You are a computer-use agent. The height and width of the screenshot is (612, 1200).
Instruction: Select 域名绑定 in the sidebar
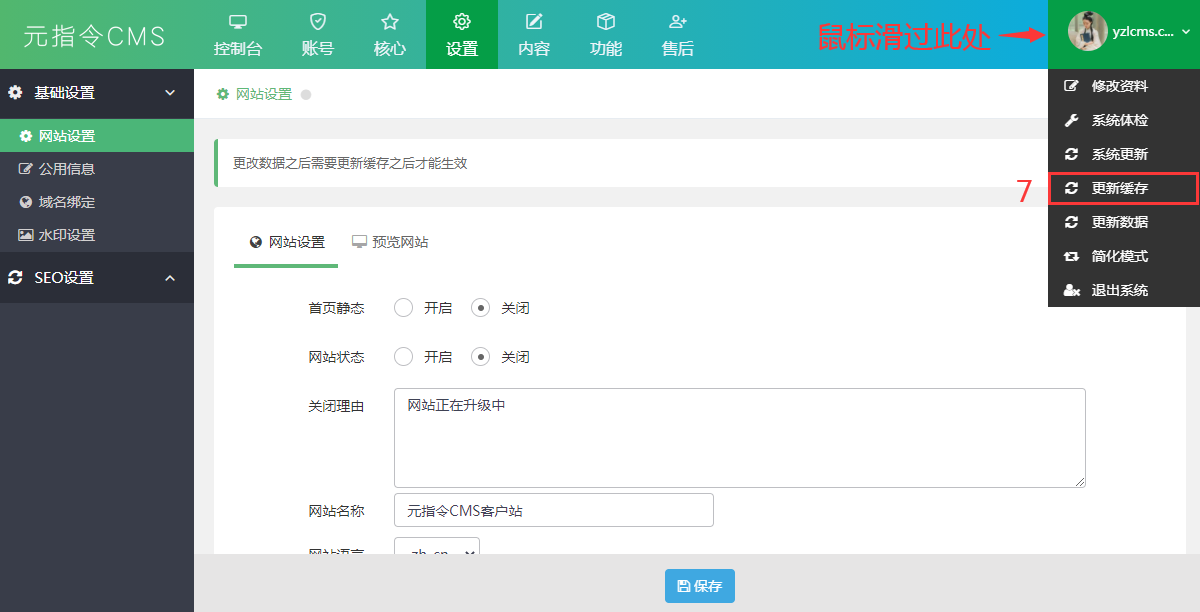click(x=97, y=202)
